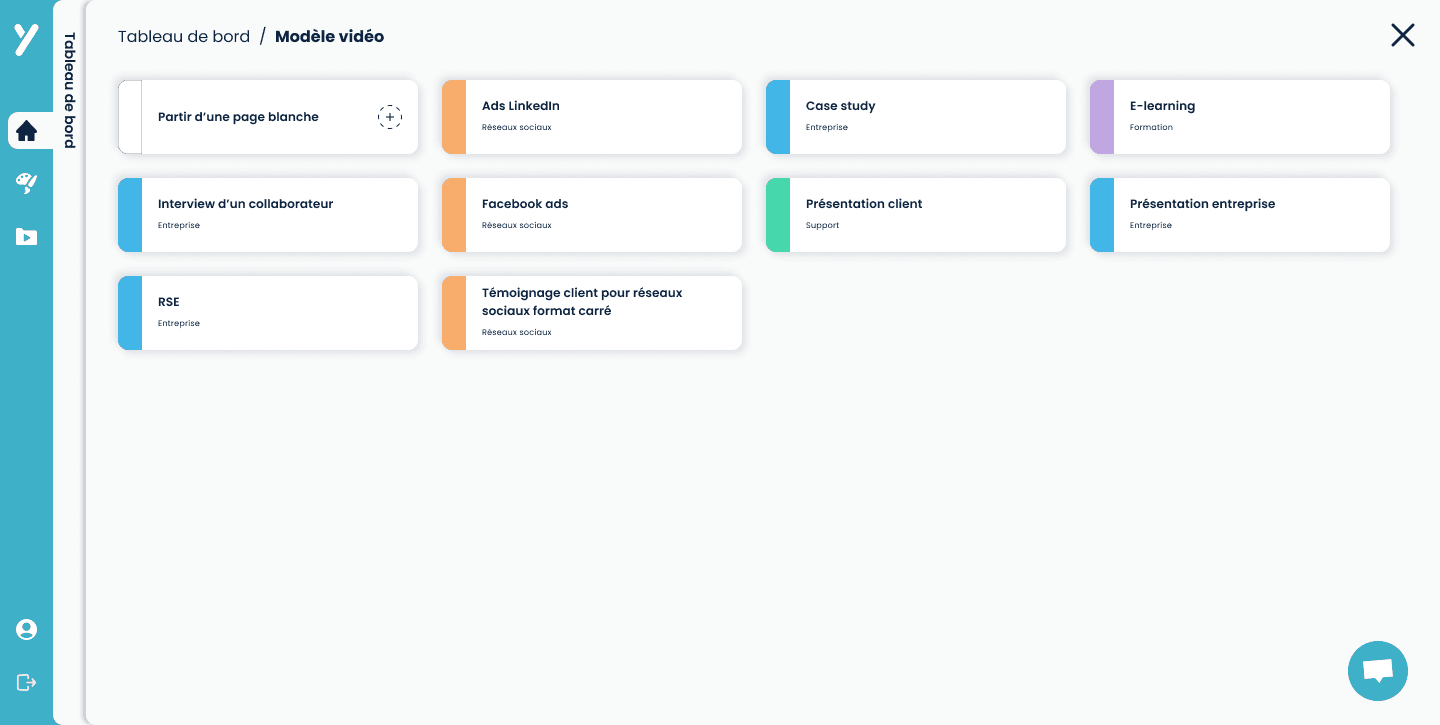This screenshot has height=725, width=1440.
Task: Open the video folder icon in sidebar
Action: click(26, 237)
